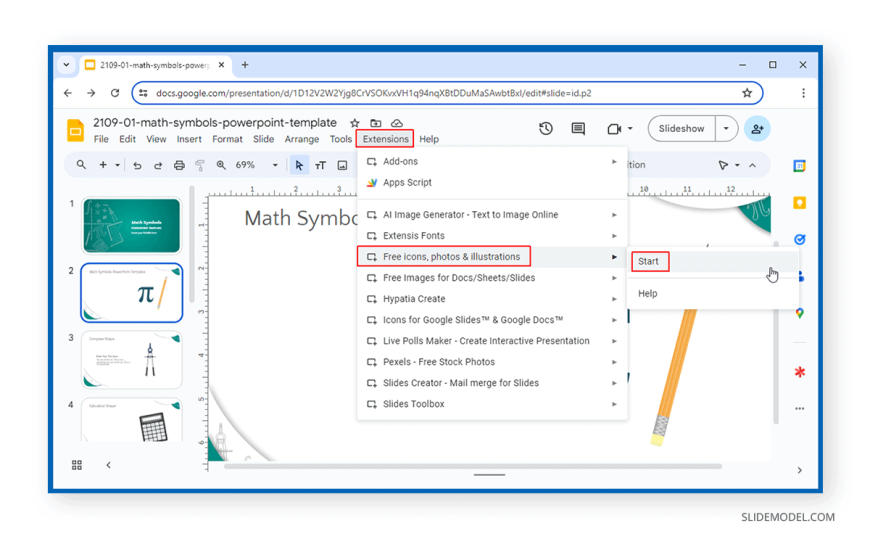Click the Extensions menu
This screenshot has width=870, height=539.
386,139
